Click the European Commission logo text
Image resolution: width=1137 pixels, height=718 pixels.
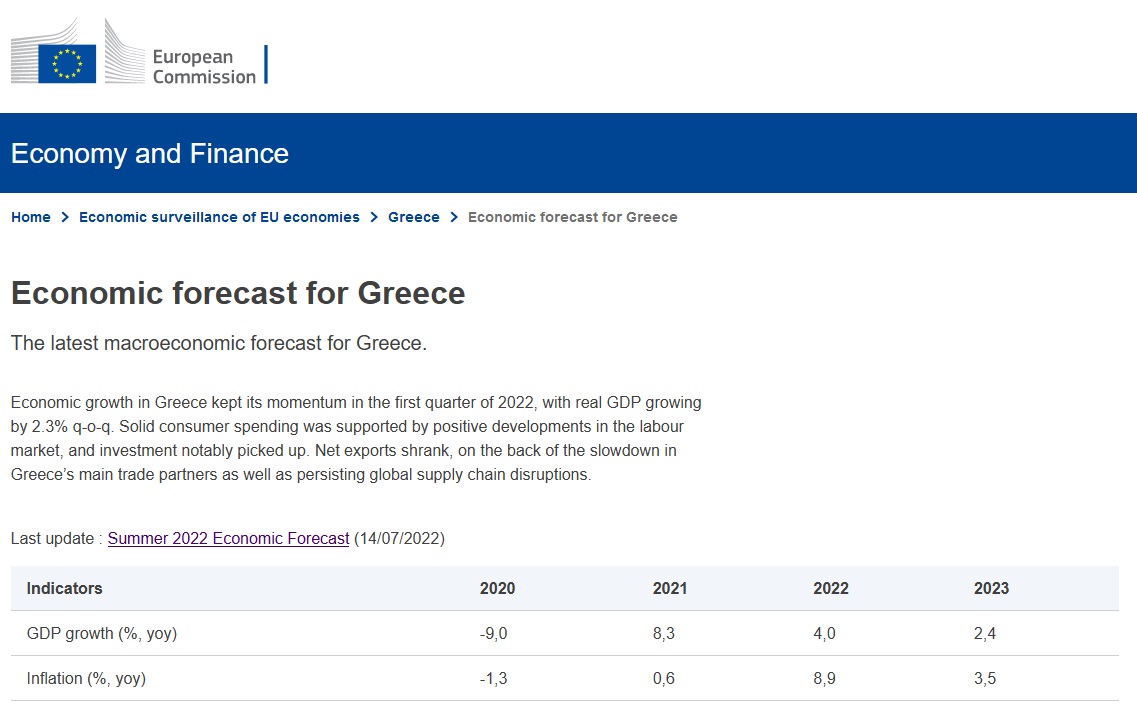coord(204,66)
